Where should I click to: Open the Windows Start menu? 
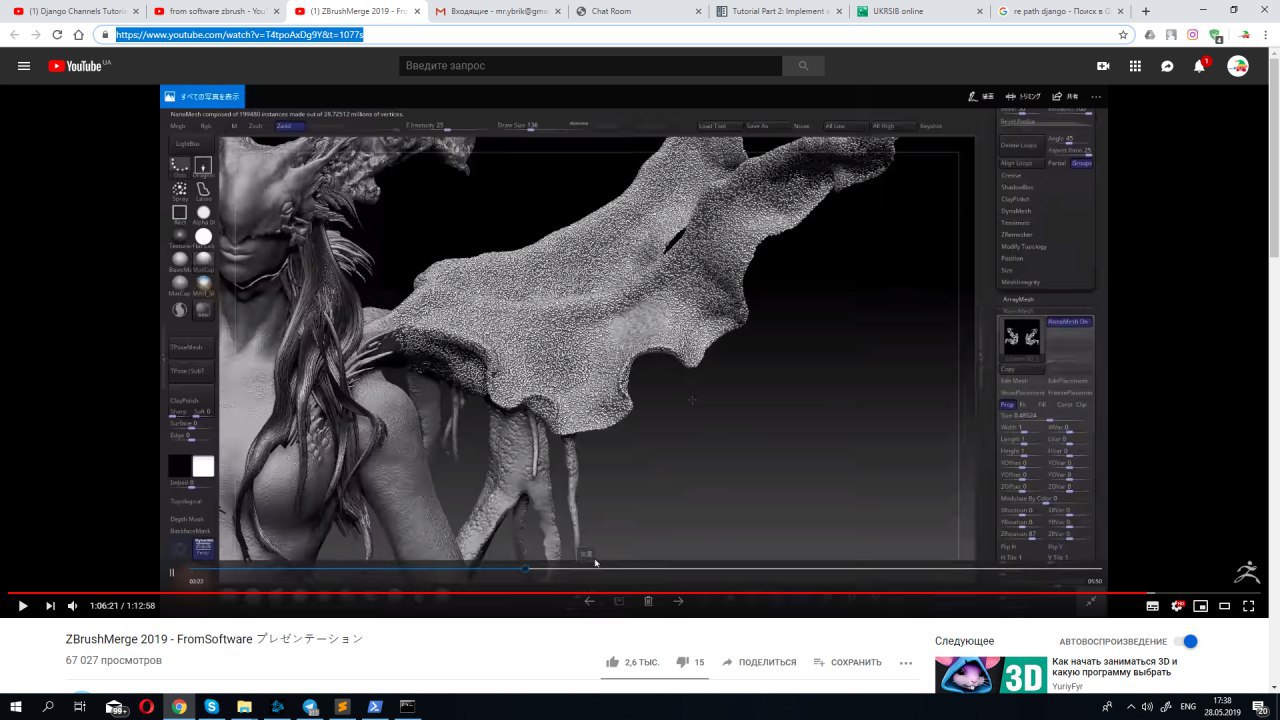point(17,707)
